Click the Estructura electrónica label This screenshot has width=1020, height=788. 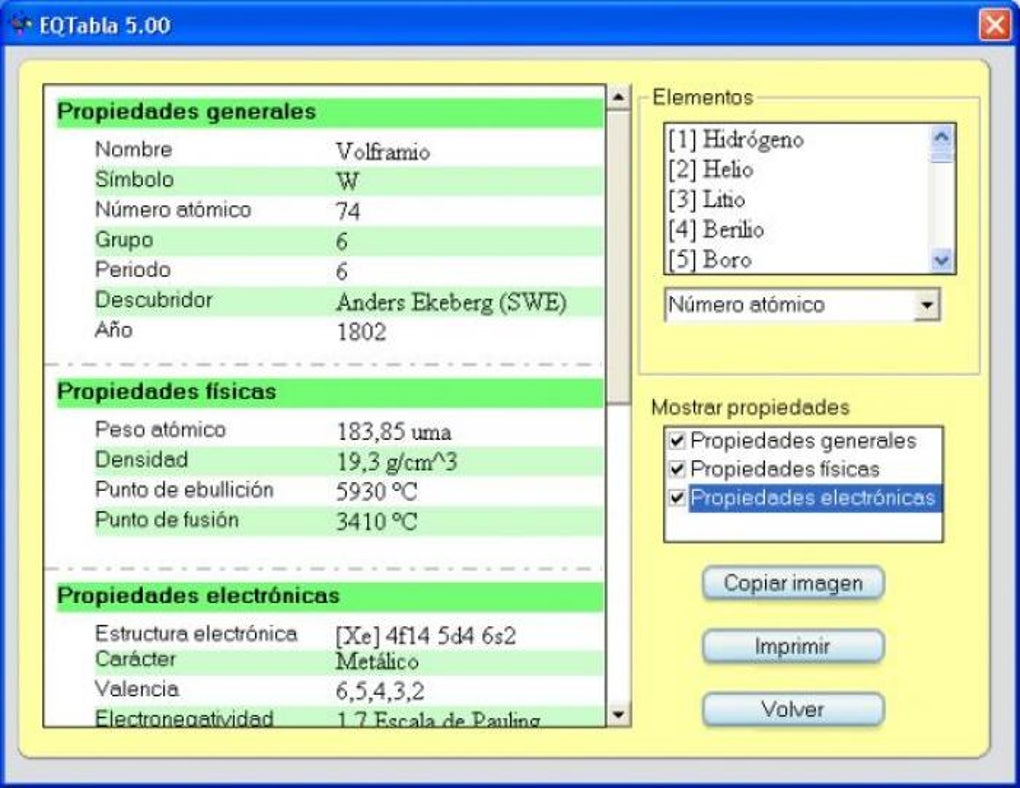pos(196,634)
